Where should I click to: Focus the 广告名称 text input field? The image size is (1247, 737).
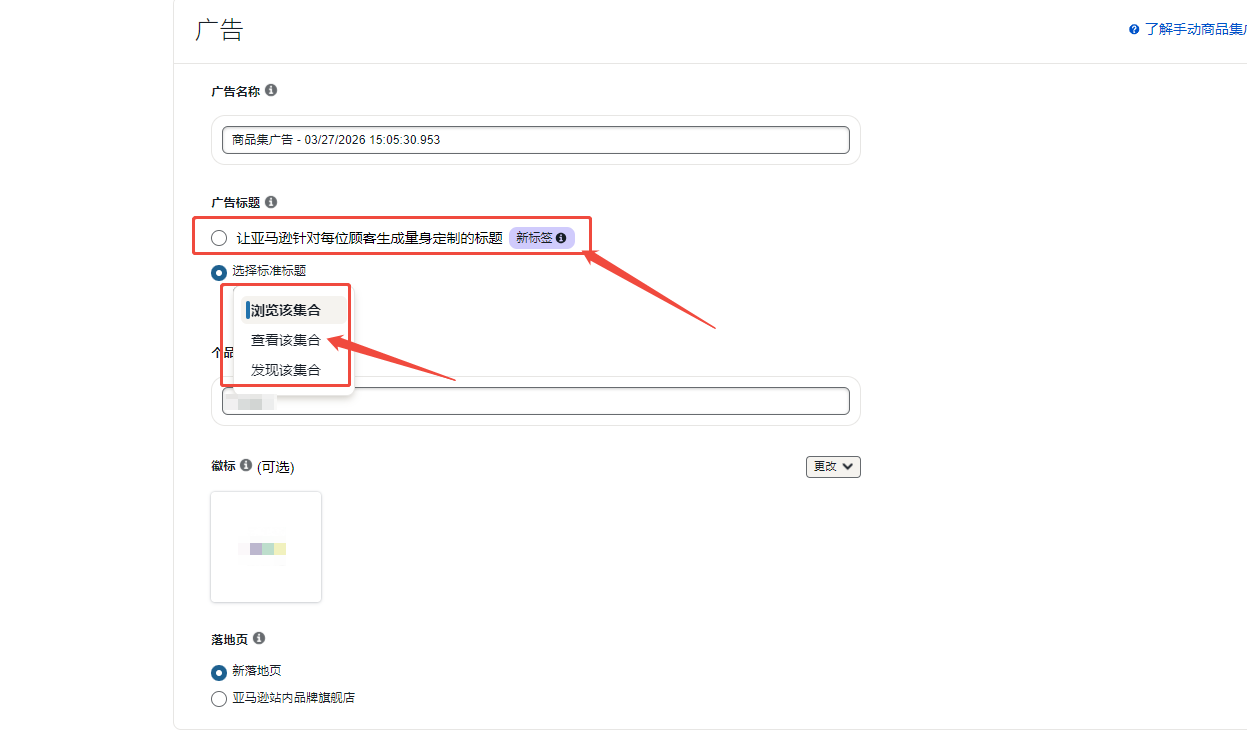535,140
